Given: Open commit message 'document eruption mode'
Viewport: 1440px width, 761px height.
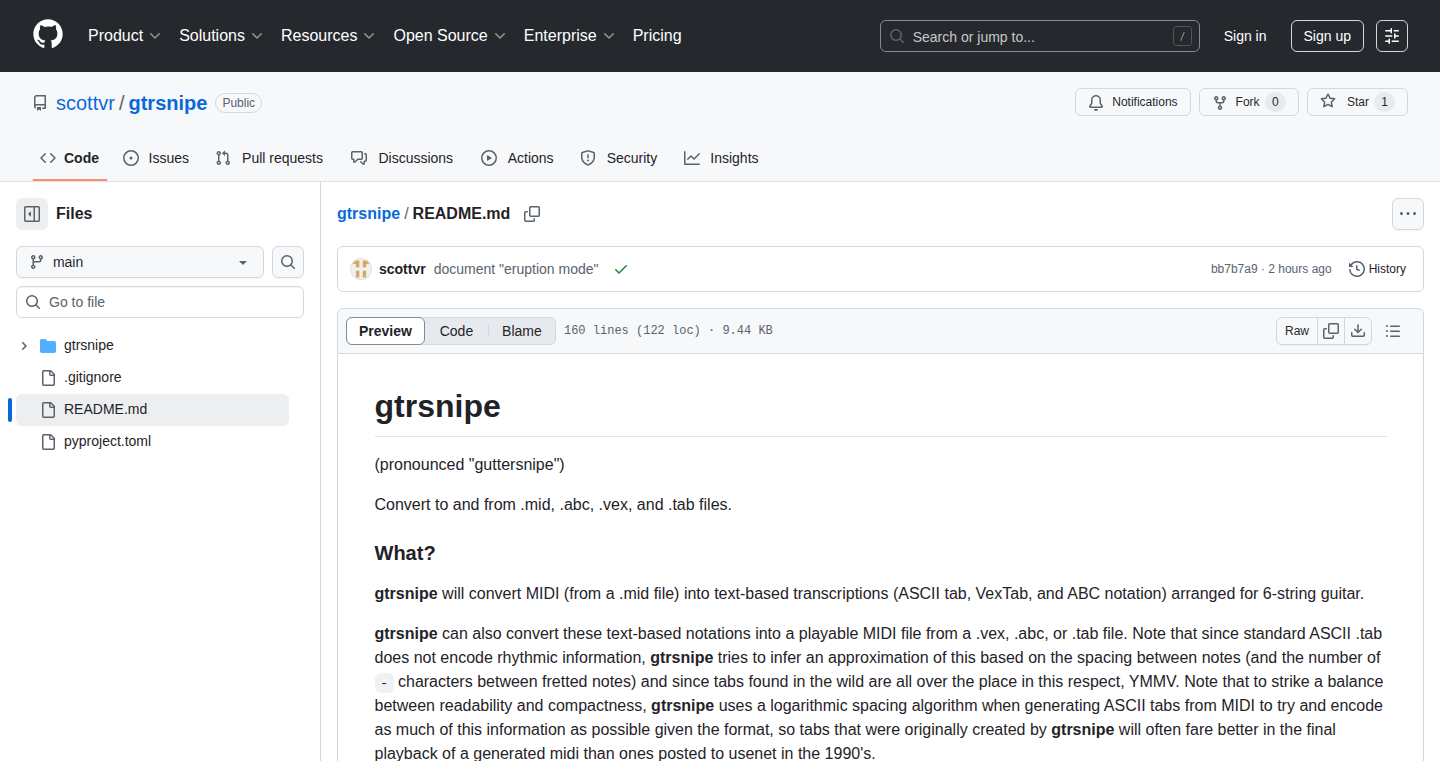Looking at the screenshot, I should point(516,269).
